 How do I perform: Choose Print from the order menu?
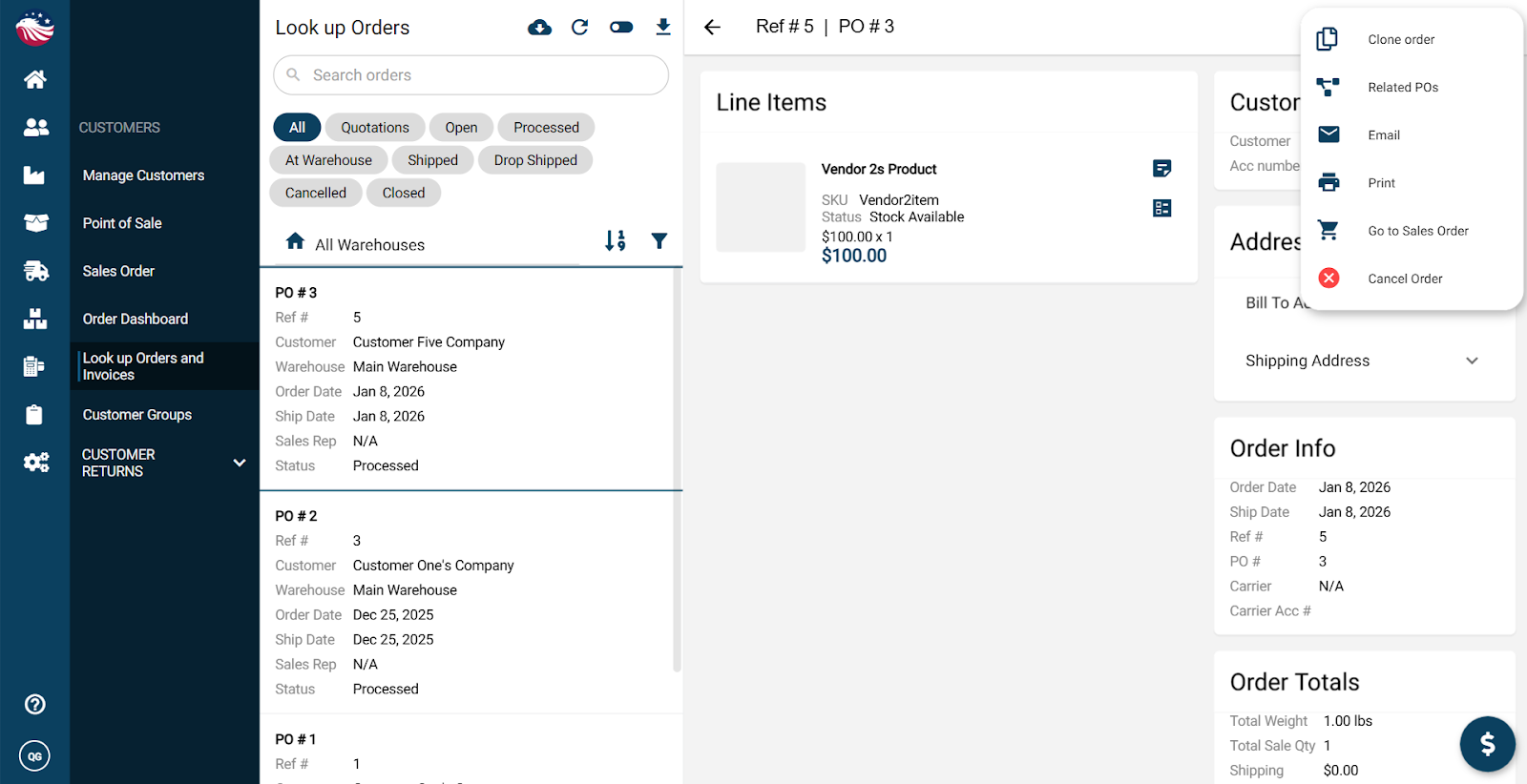[1412, 182]
